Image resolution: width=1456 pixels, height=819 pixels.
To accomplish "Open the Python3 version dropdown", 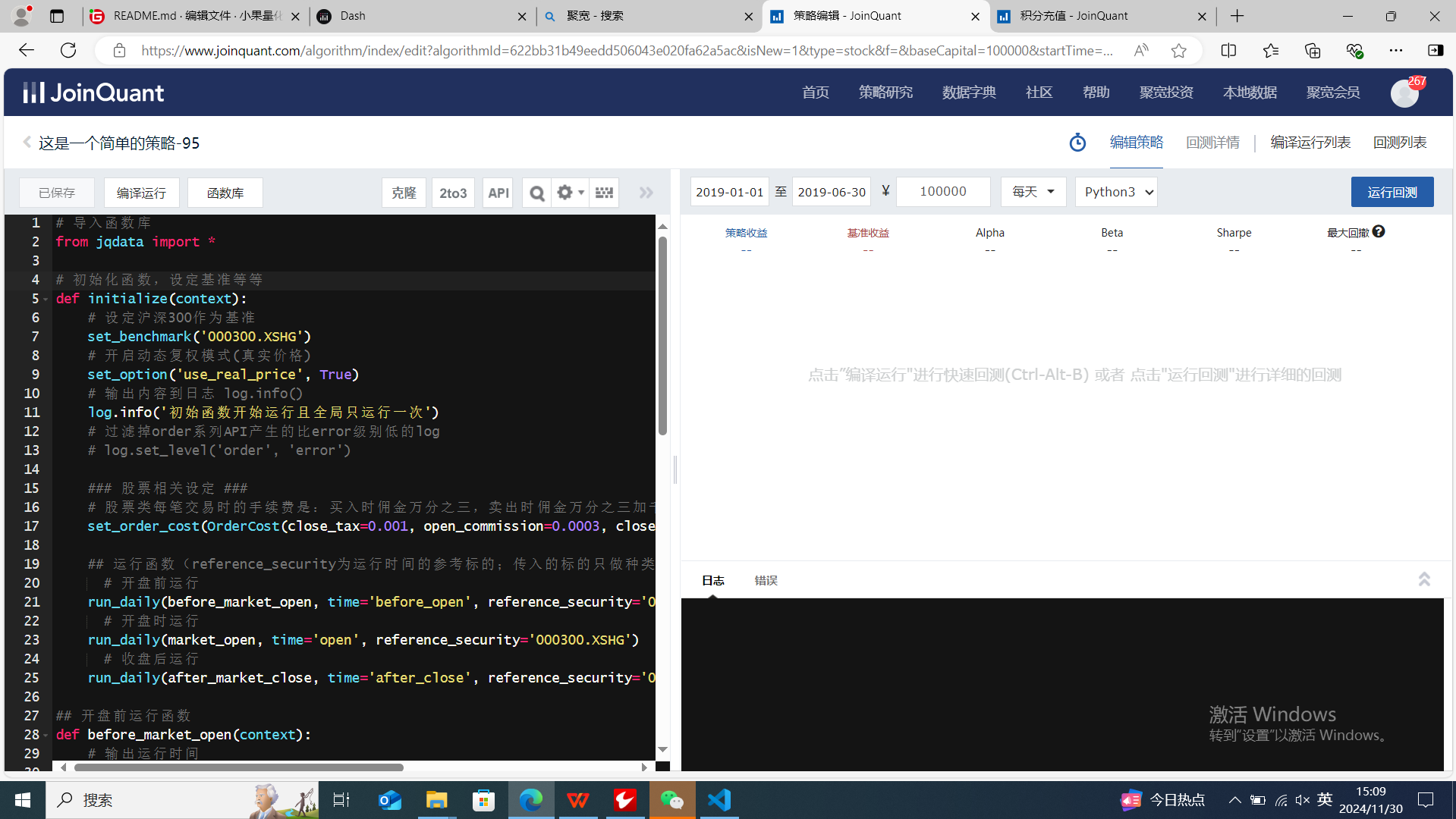I will click(x=1116, y=192).
